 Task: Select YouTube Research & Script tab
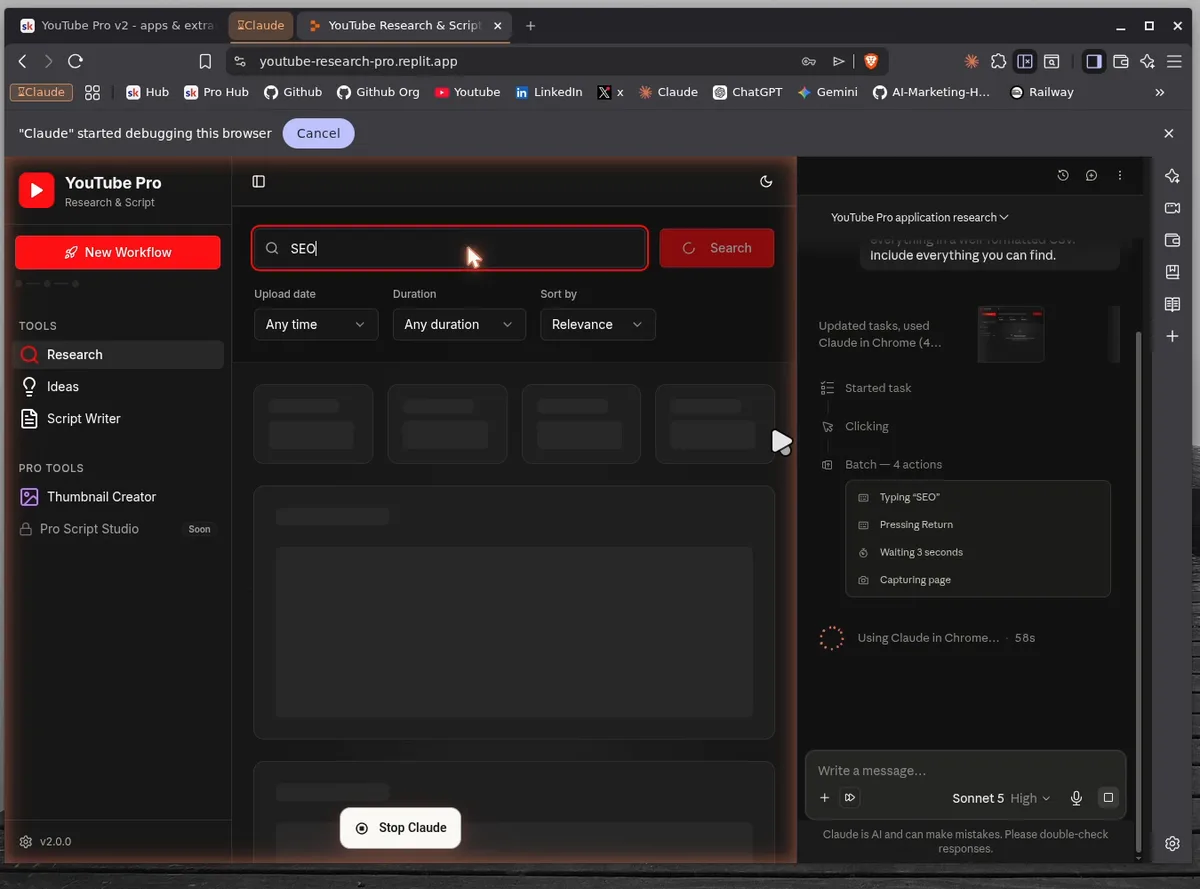click(404, 25)
